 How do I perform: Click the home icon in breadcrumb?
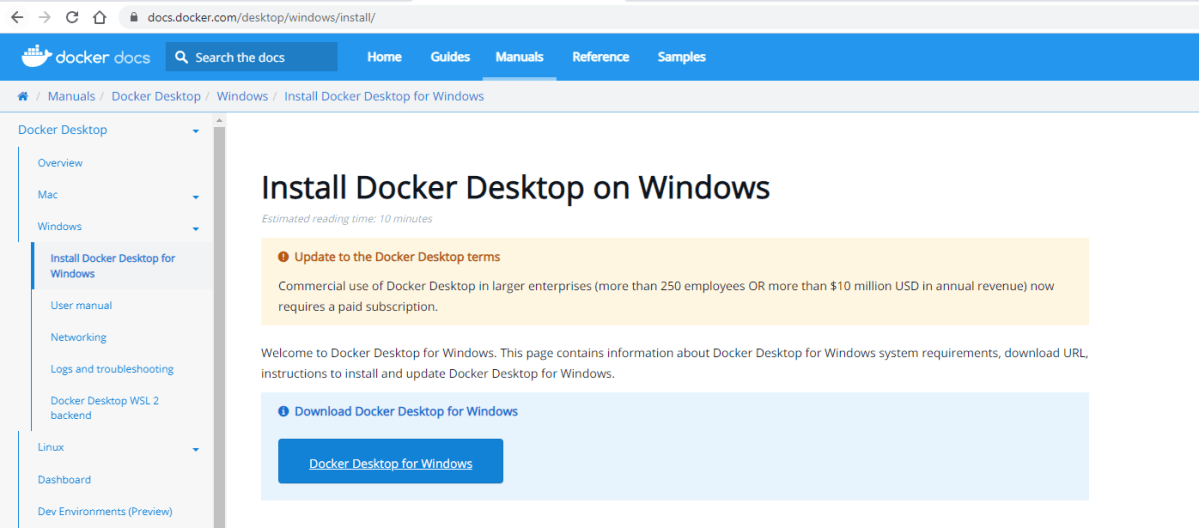click(x=23, y=96)
